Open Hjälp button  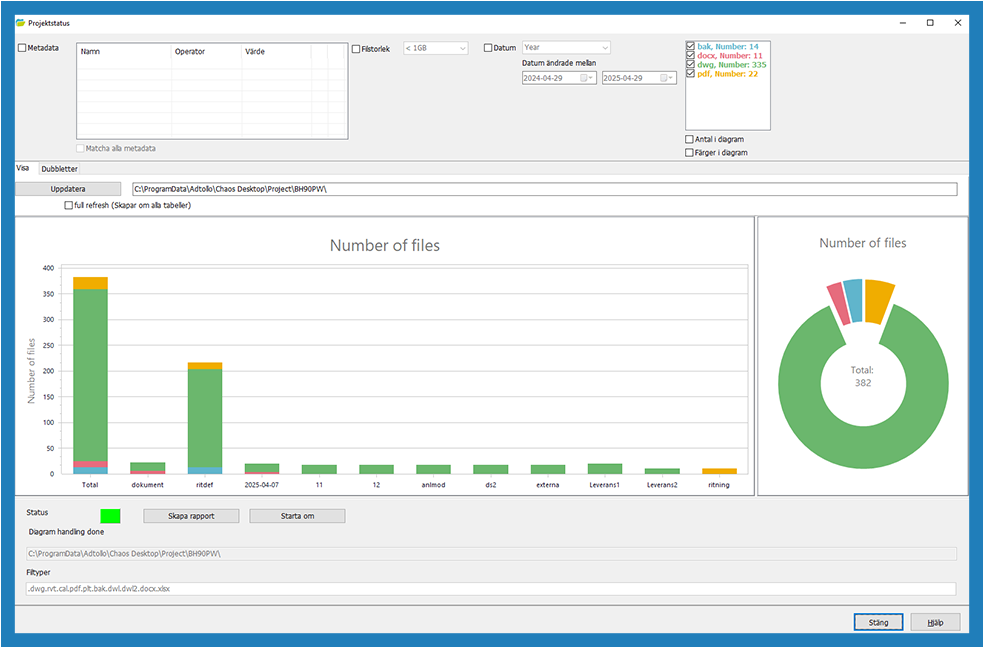point(936,623)
